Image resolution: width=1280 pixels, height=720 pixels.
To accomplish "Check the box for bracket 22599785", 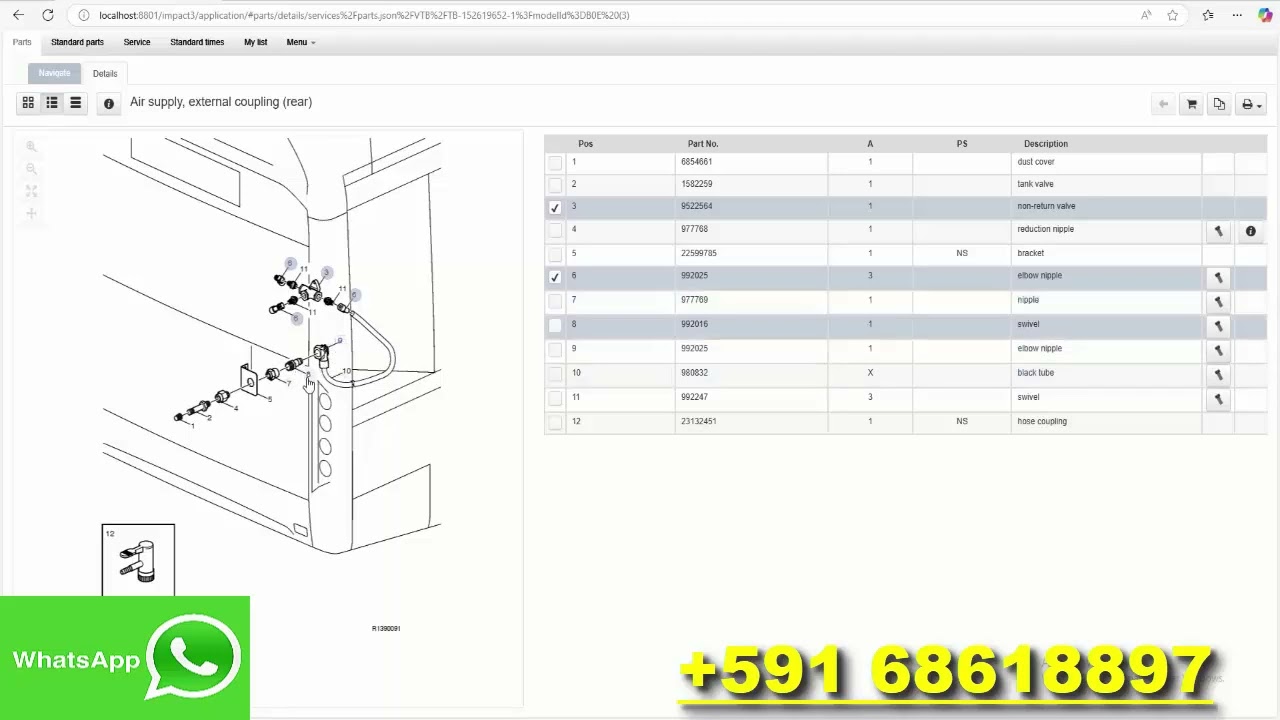I will tap(555, 254).
